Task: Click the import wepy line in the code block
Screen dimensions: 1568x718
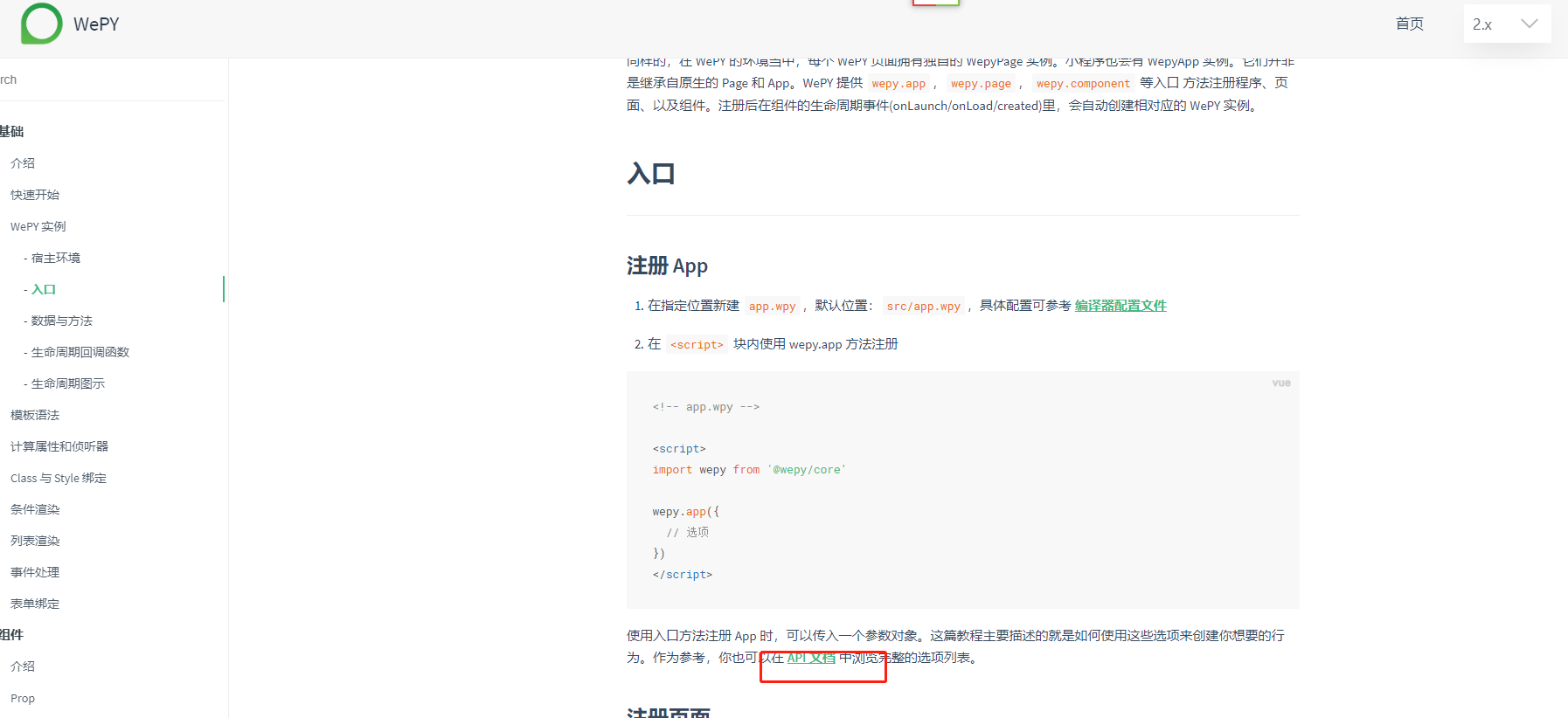Action: coord(749,470)
